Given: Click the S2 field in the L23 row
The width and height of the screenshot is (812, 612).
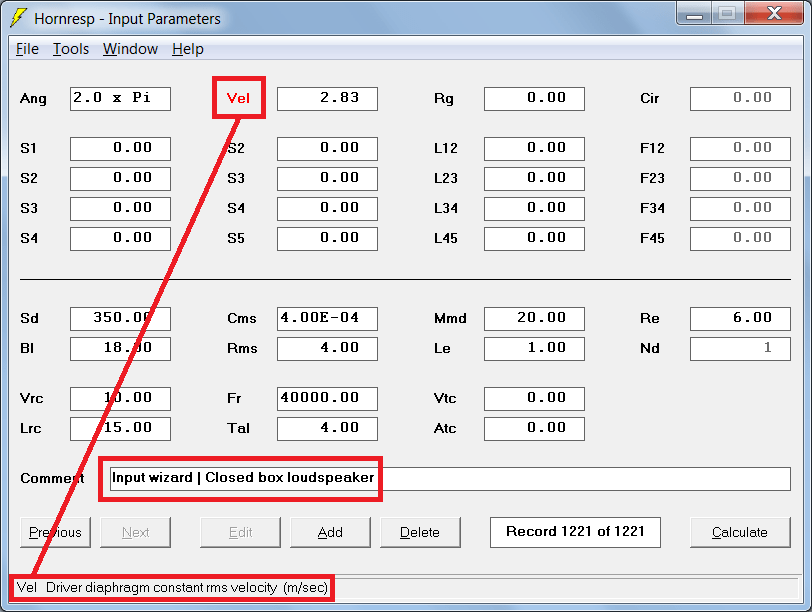Looking at the screenshot, I should click(120, 179).
